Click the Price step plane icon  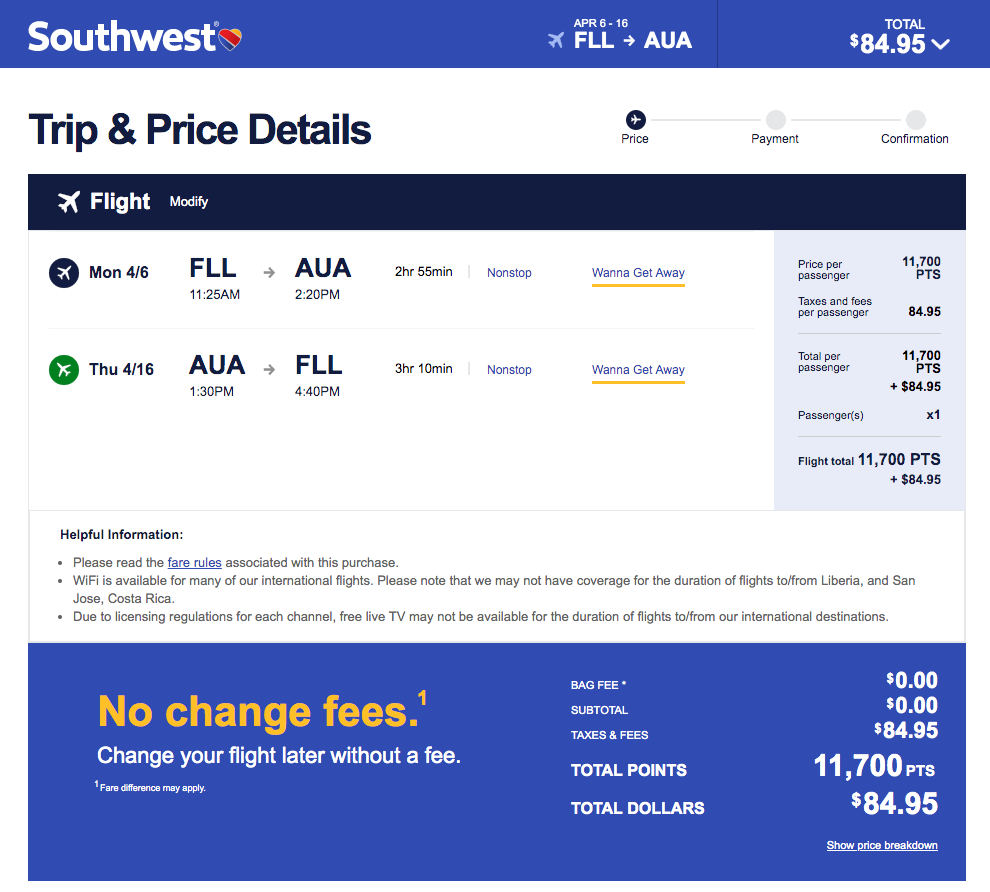tap(635, 119)
